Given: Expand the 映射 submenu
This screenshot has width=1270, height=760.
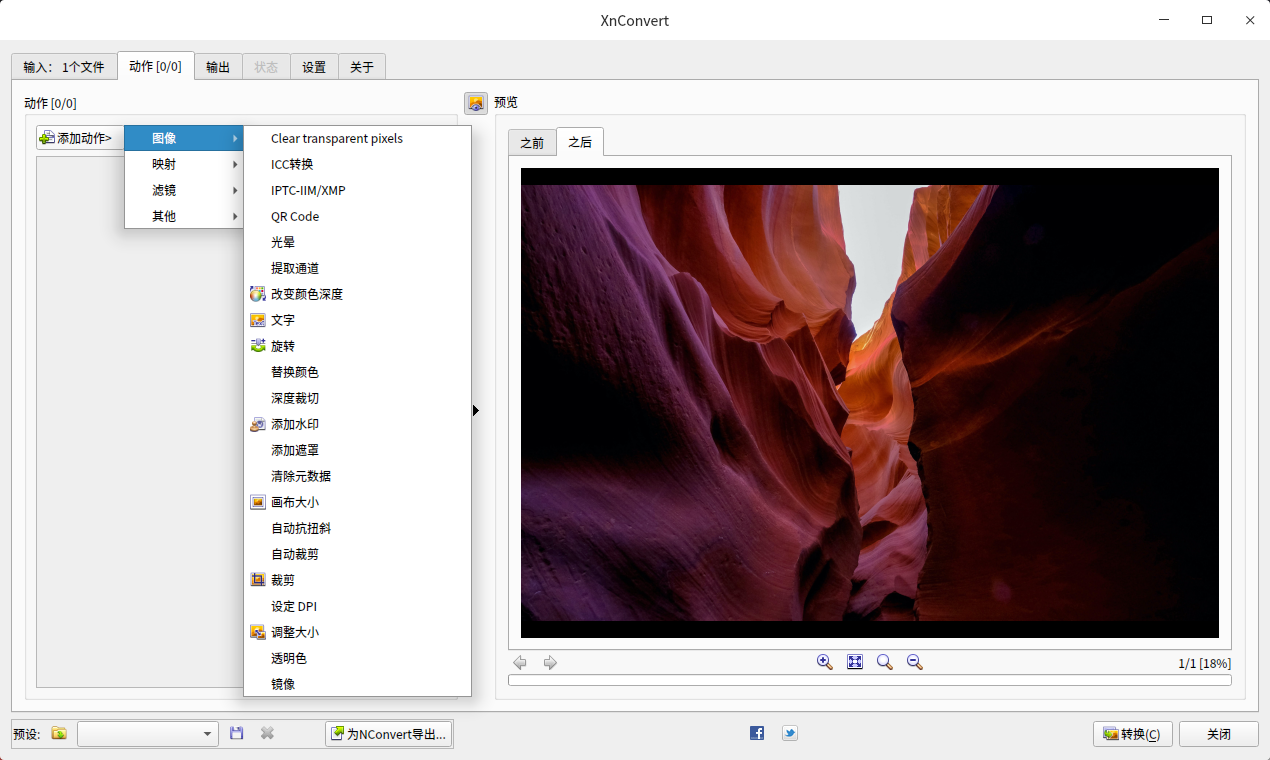Looking at the screenshot, I should click(184, 164).
